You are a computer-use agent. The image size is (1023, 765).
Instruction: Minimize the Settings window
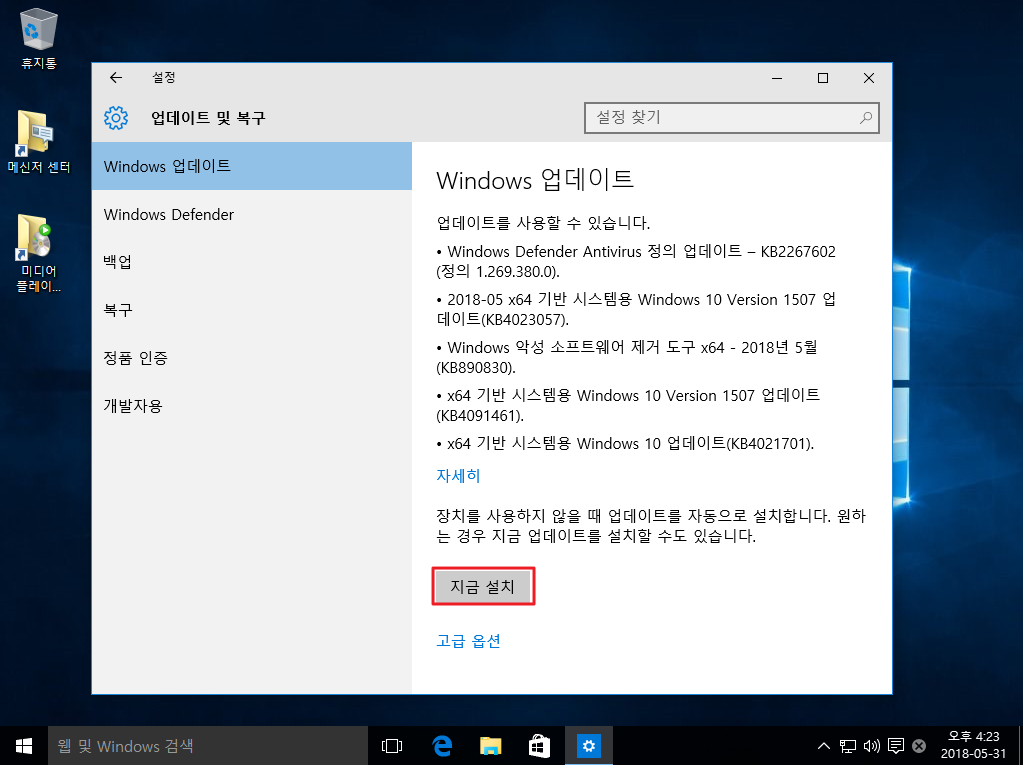click(777, 78)
